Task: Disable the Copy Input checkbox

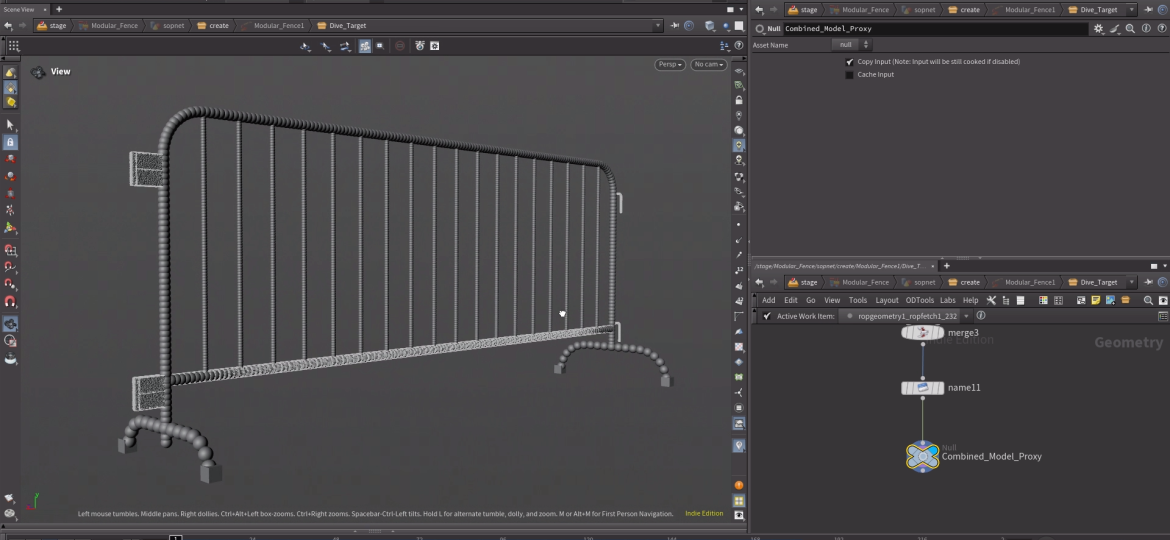Action: click(850, 62)
